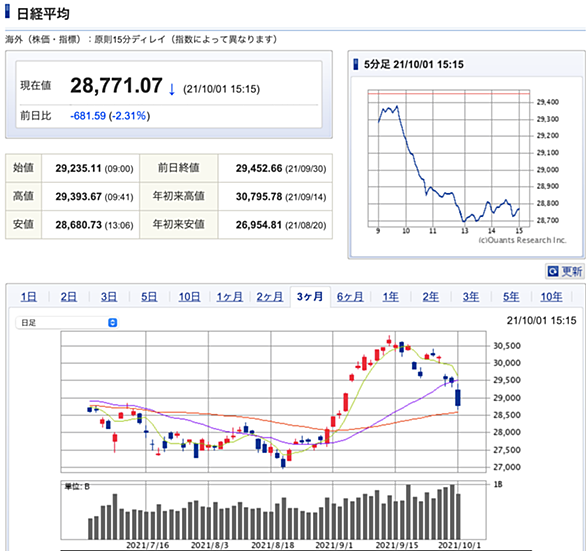Switch to the 2ヶ月 chart tab
This screenshot has height=551, width=586.
(x=269, y=297)
